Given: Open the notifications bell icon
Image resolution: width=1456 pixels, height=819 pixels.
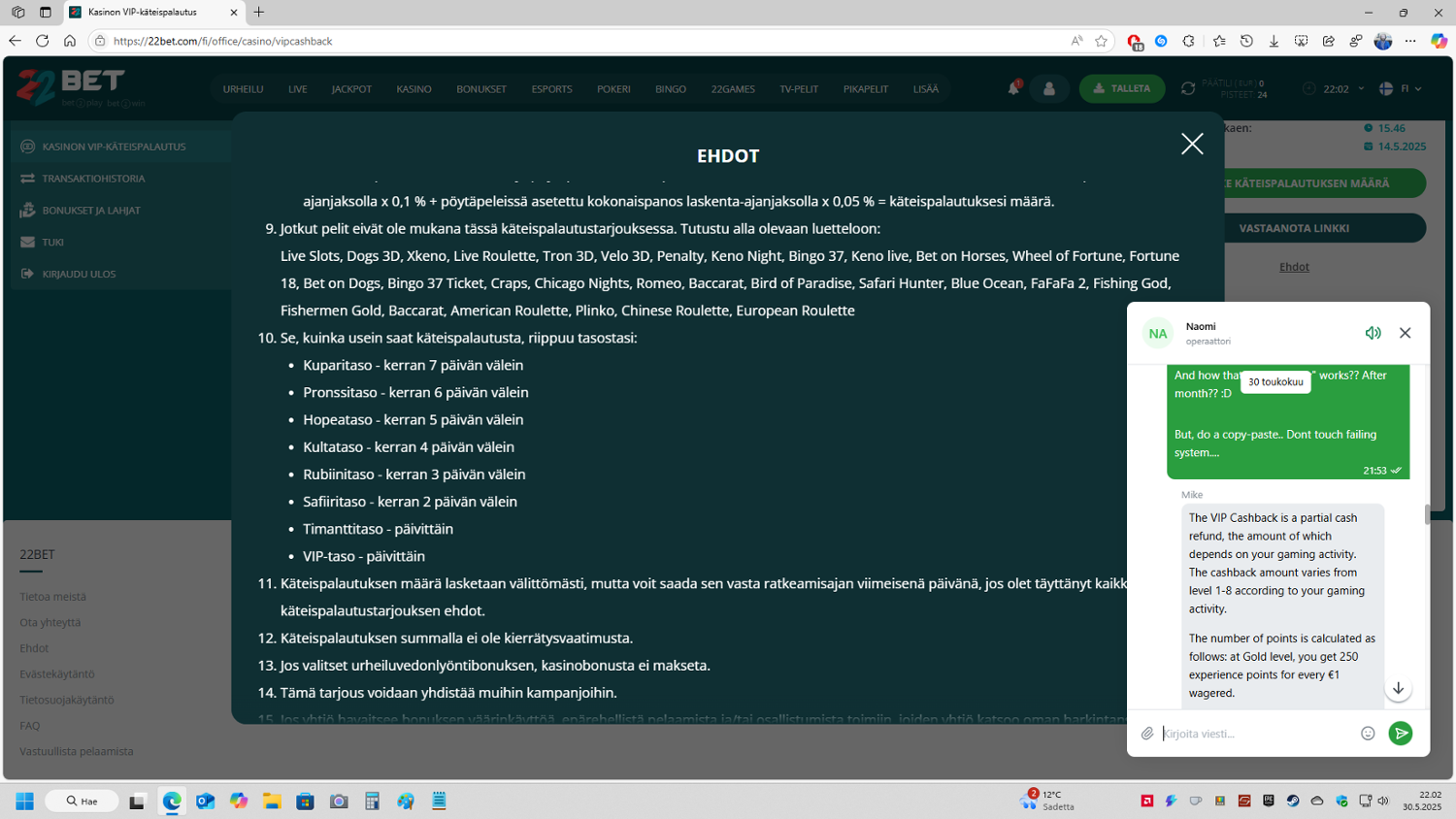Looking at the screenshot, I should click(1013, 88).
